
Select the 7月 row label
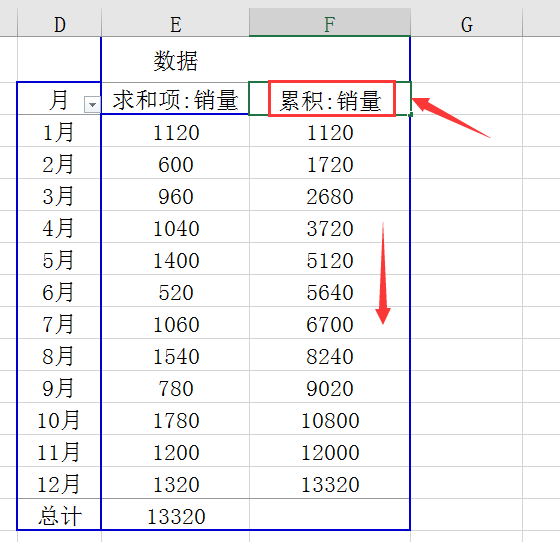(x=59, y=323)
